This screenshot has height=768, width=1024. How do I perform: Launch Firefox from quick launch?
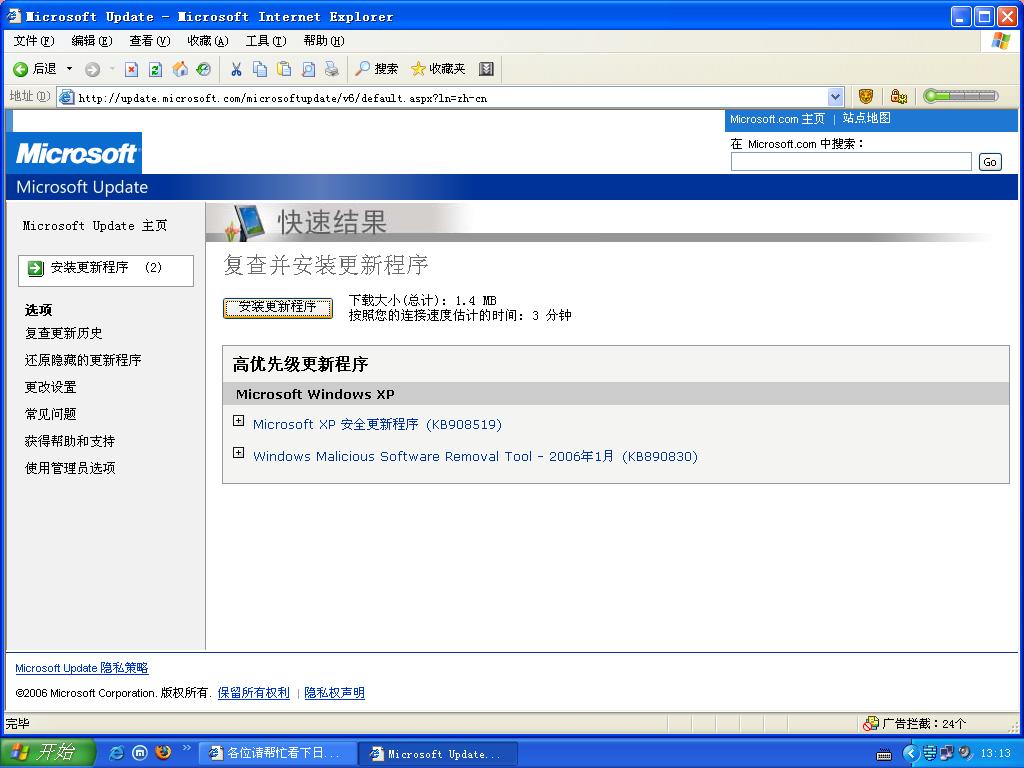click(163, 753)
